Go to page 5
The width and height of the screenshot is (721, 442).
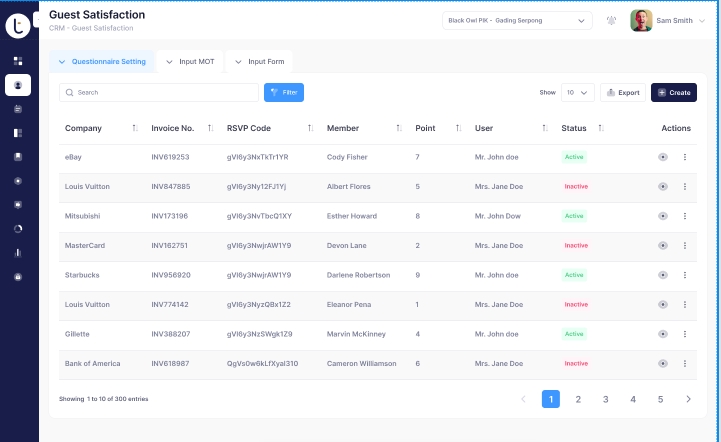click(660, 399)
